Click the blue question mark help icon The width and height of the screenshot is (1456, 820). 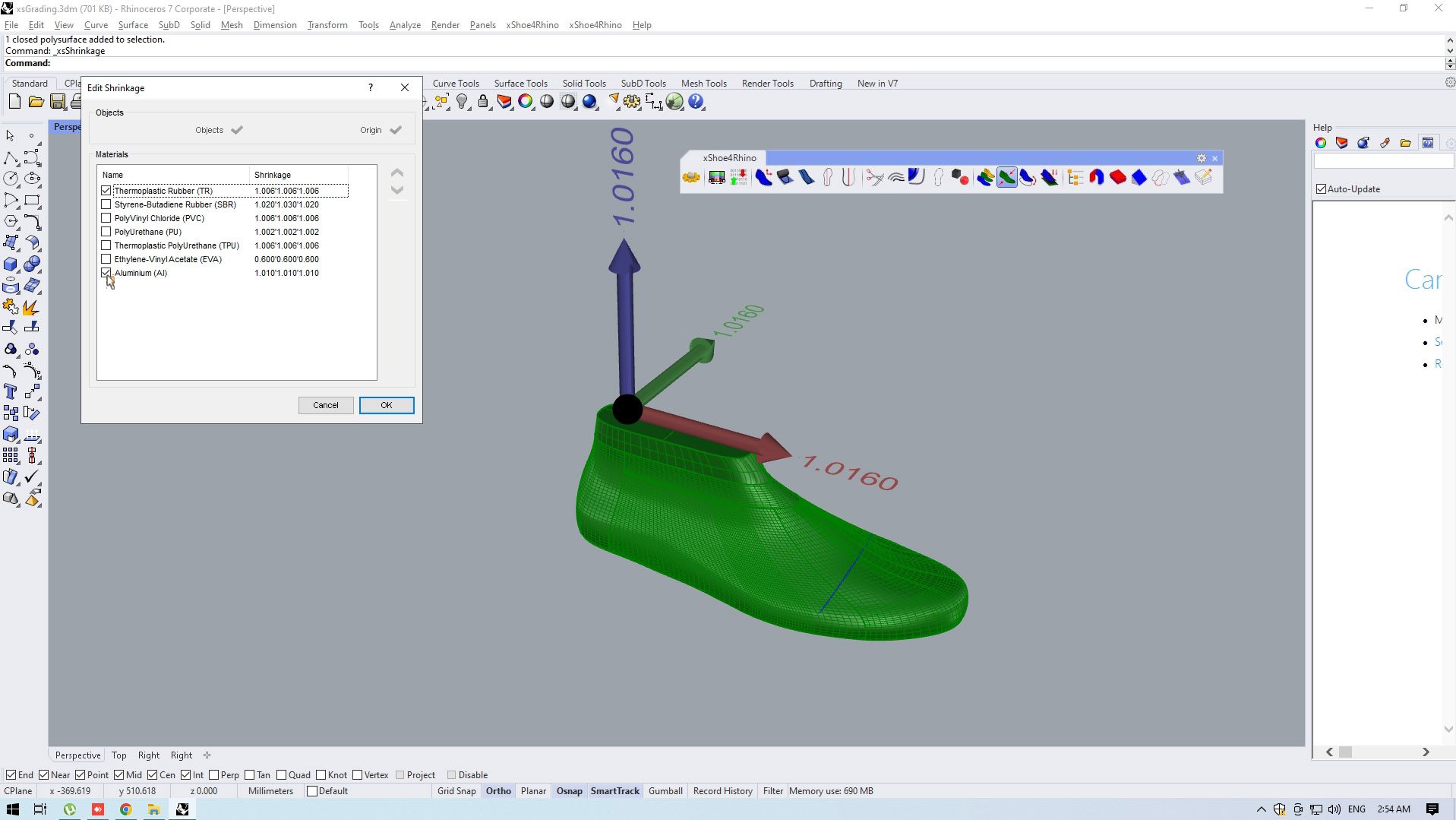(696, 102)
